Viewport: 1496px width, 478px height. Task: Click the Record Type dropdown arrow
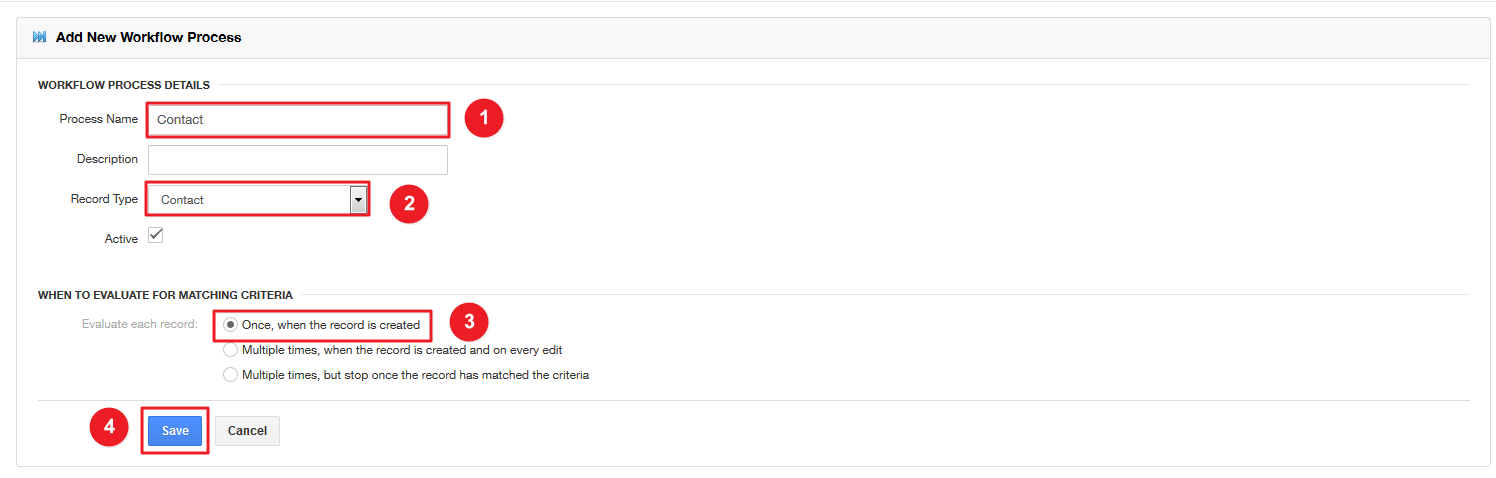pyautogui.click(x=358, y=200)
